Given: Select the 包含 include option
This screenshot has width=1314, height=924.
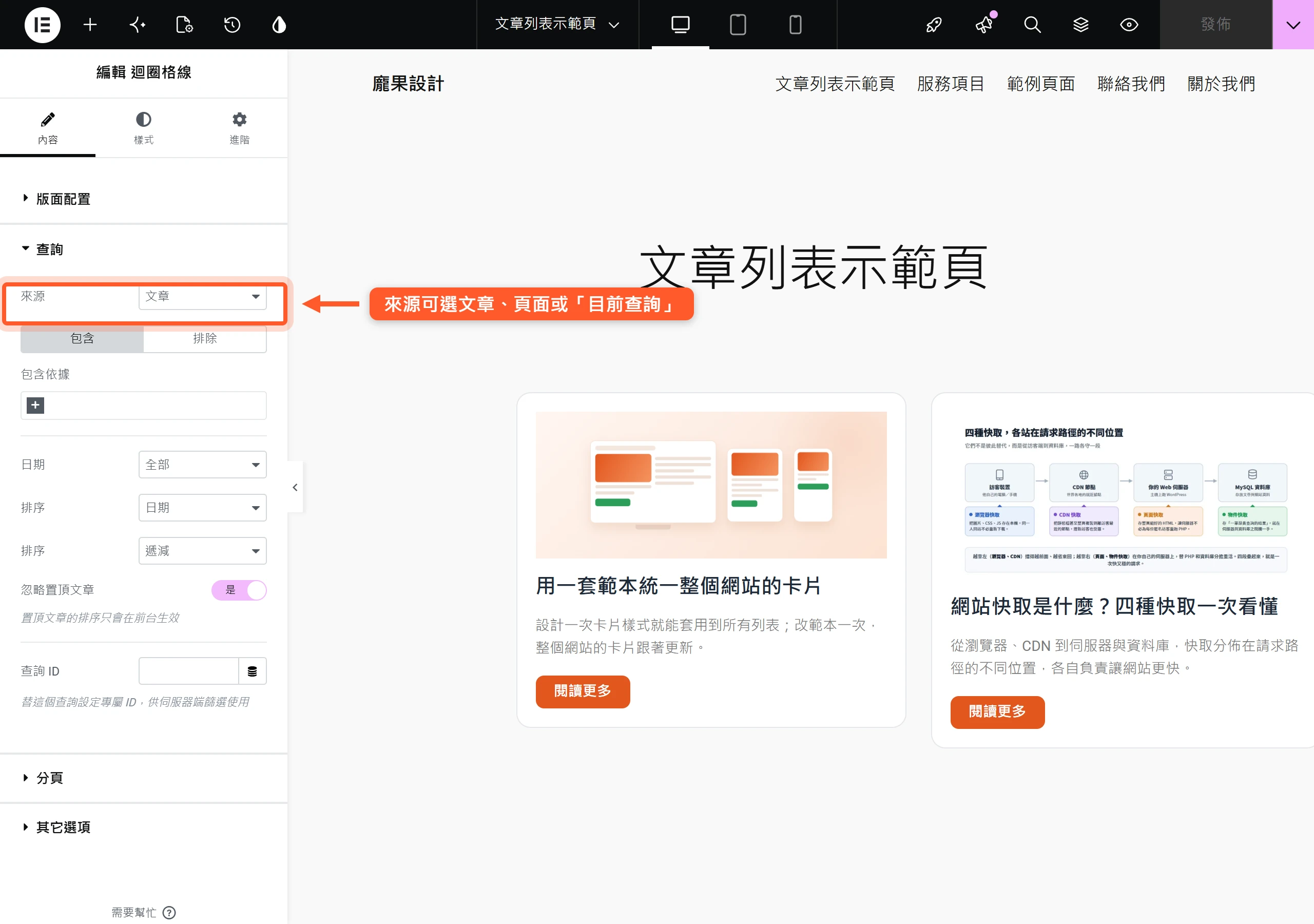Looking at the screenshot, I should pyautogui.click(x=83, y=339).
